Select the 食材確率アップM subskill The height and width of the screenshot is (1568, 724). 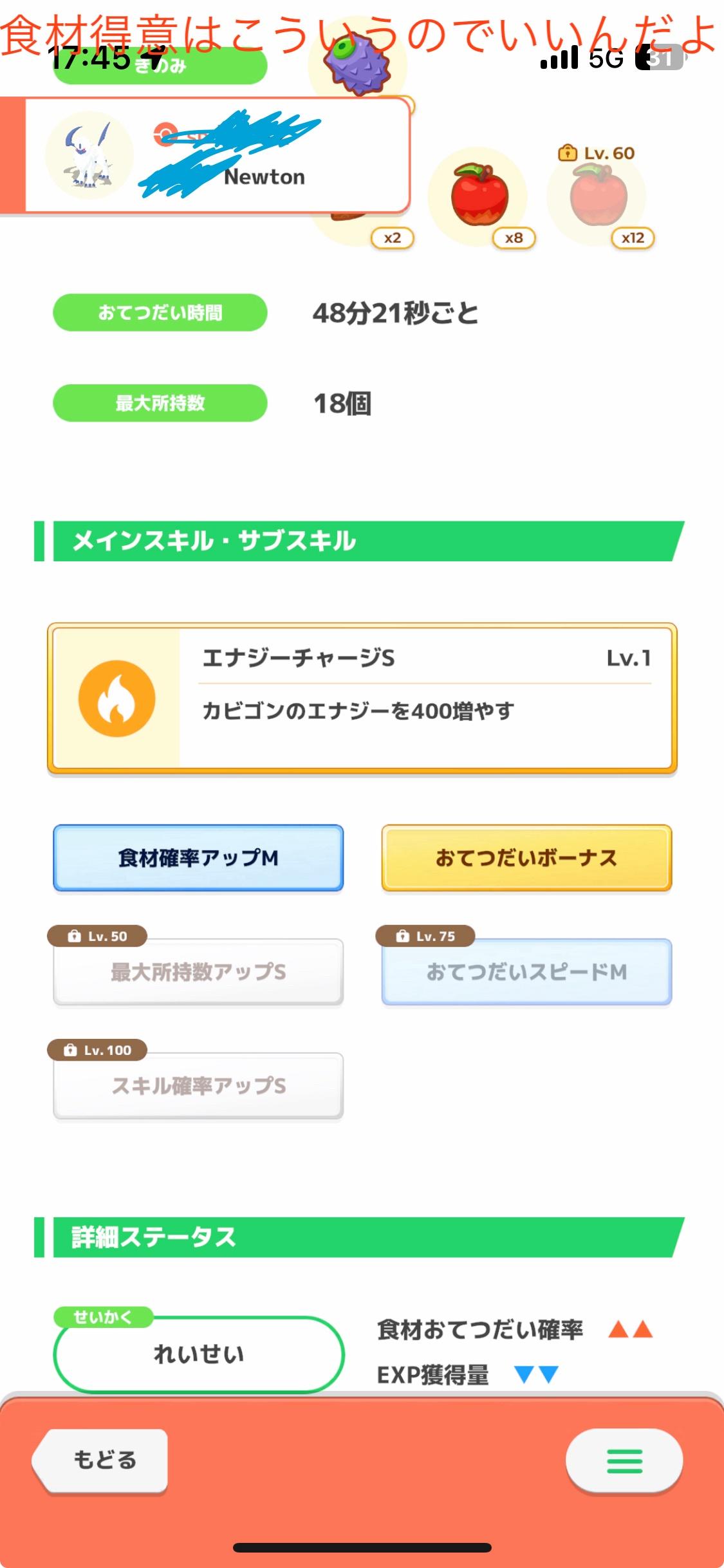pos(198,858)
